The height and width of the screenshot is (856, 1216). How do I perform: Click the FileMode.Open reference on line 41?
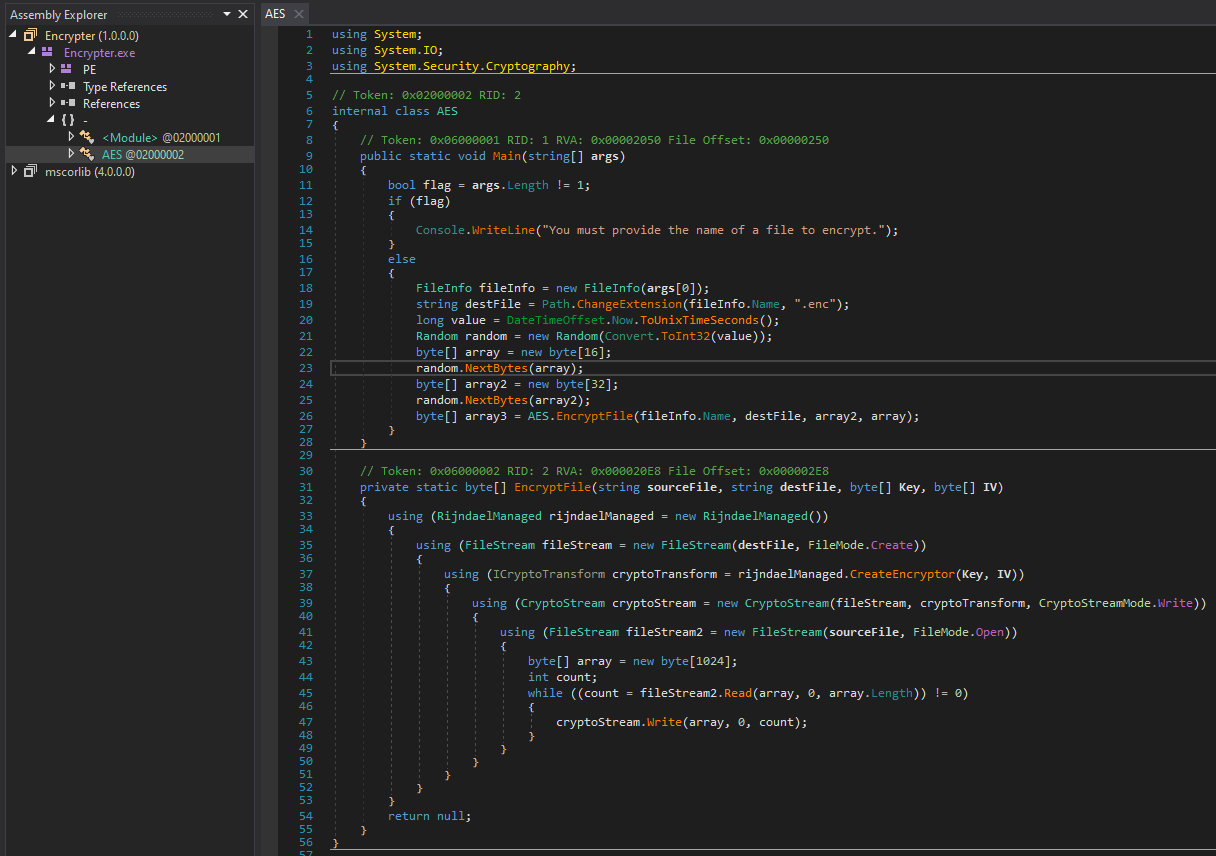pos(960,632)
